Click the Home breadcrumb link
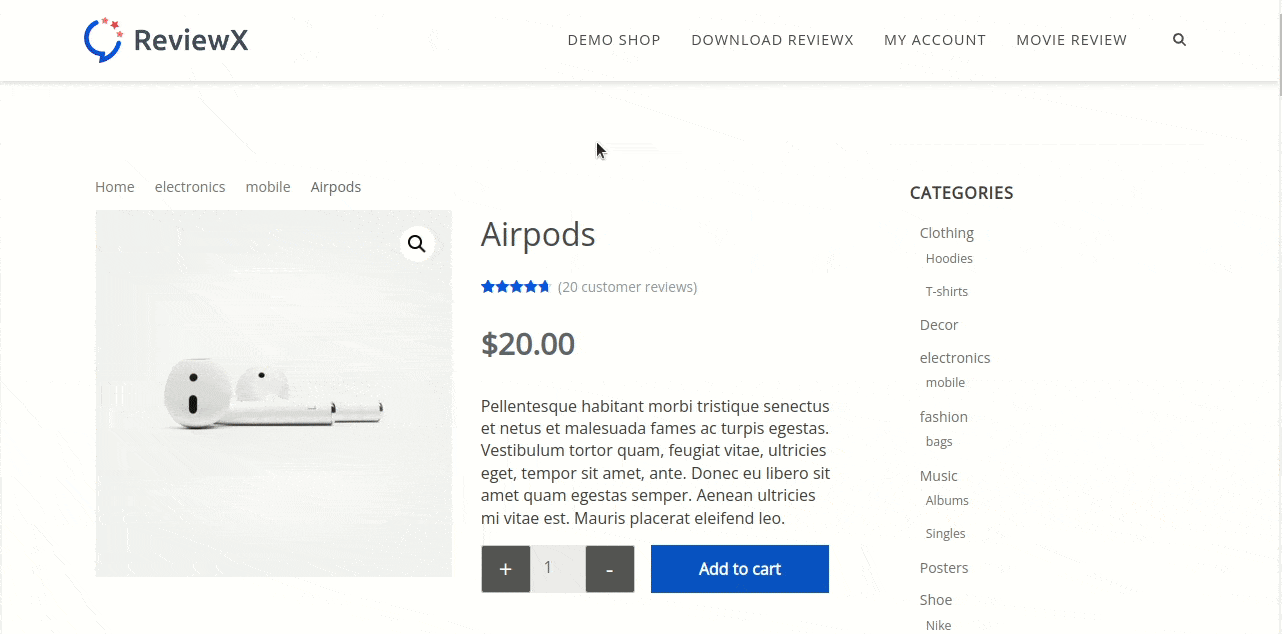This screenshot has height=634, width=1282. (x=115, y=187)
